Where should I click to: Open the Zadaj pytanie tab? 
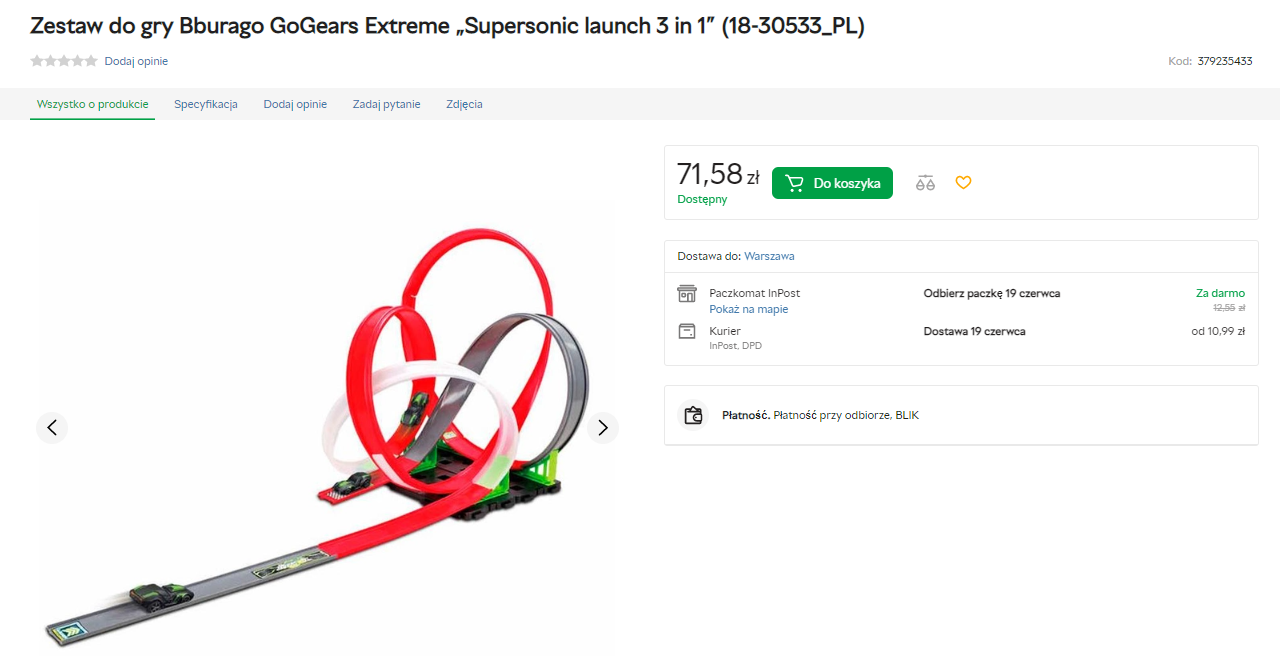[x=386, y=104]
